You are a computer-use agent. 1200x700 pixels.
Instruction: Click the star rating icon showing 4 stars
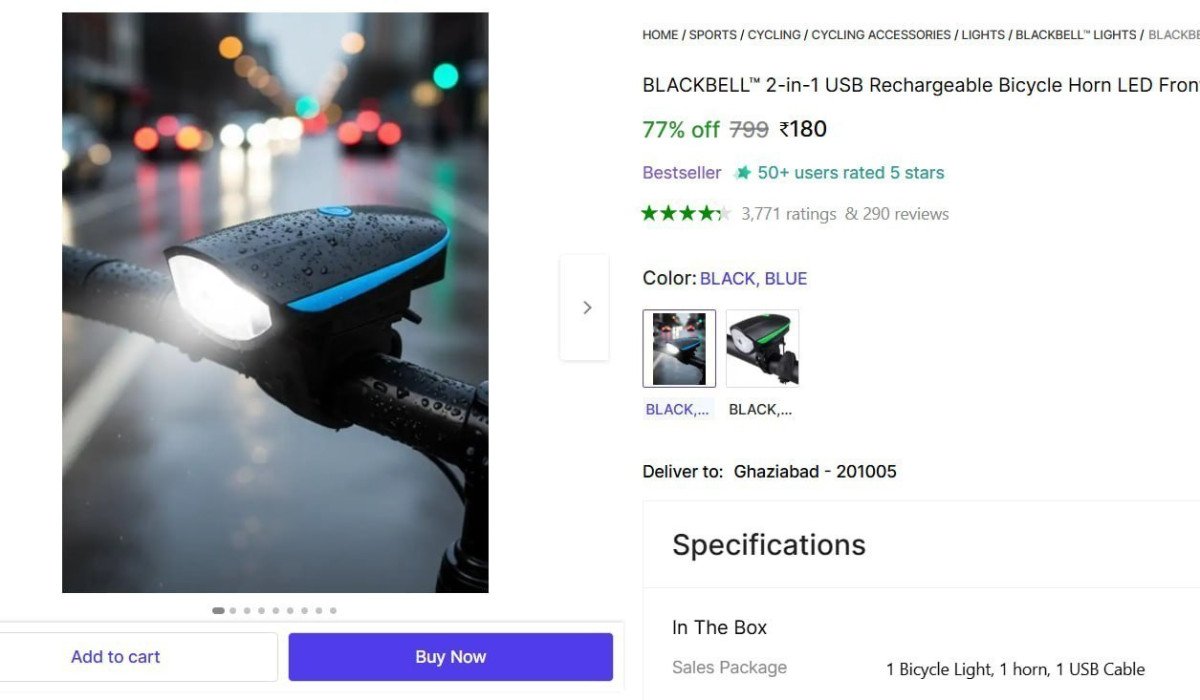(x=685, y=213)
